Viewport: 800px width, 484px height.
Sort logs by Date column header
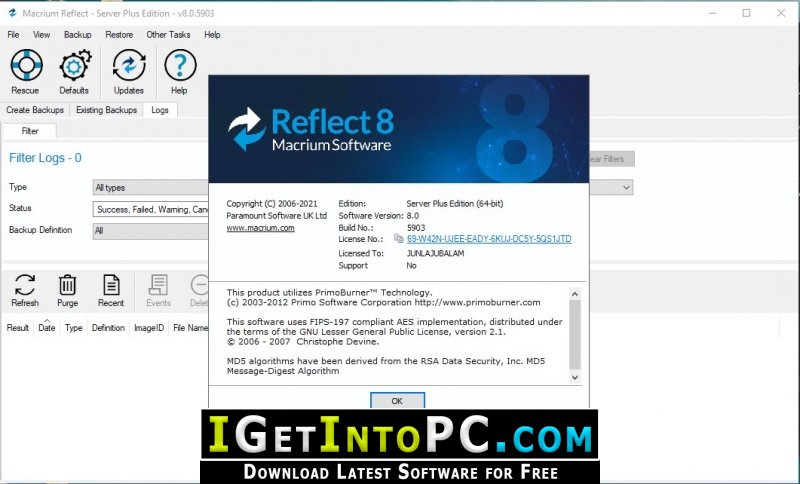[46, 327]
